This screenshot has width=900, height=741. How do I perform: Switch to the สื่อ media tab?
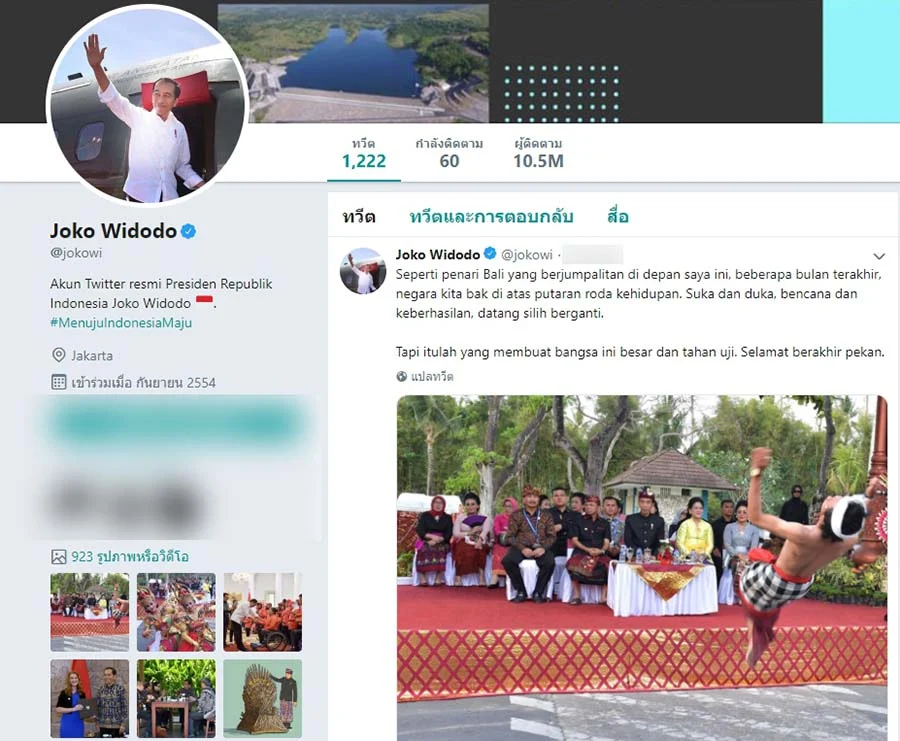[x=618, y=217]
